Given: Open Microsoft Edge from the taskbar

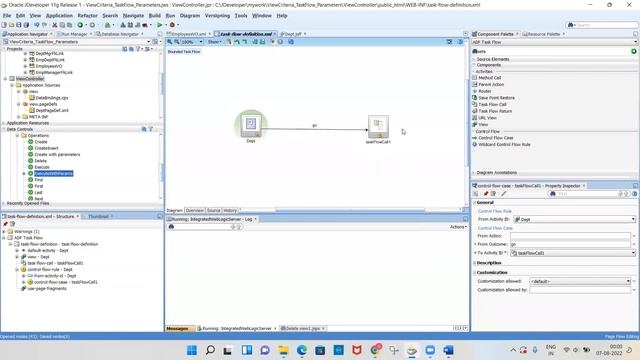Looking at the screenshot, I should 302,350.
